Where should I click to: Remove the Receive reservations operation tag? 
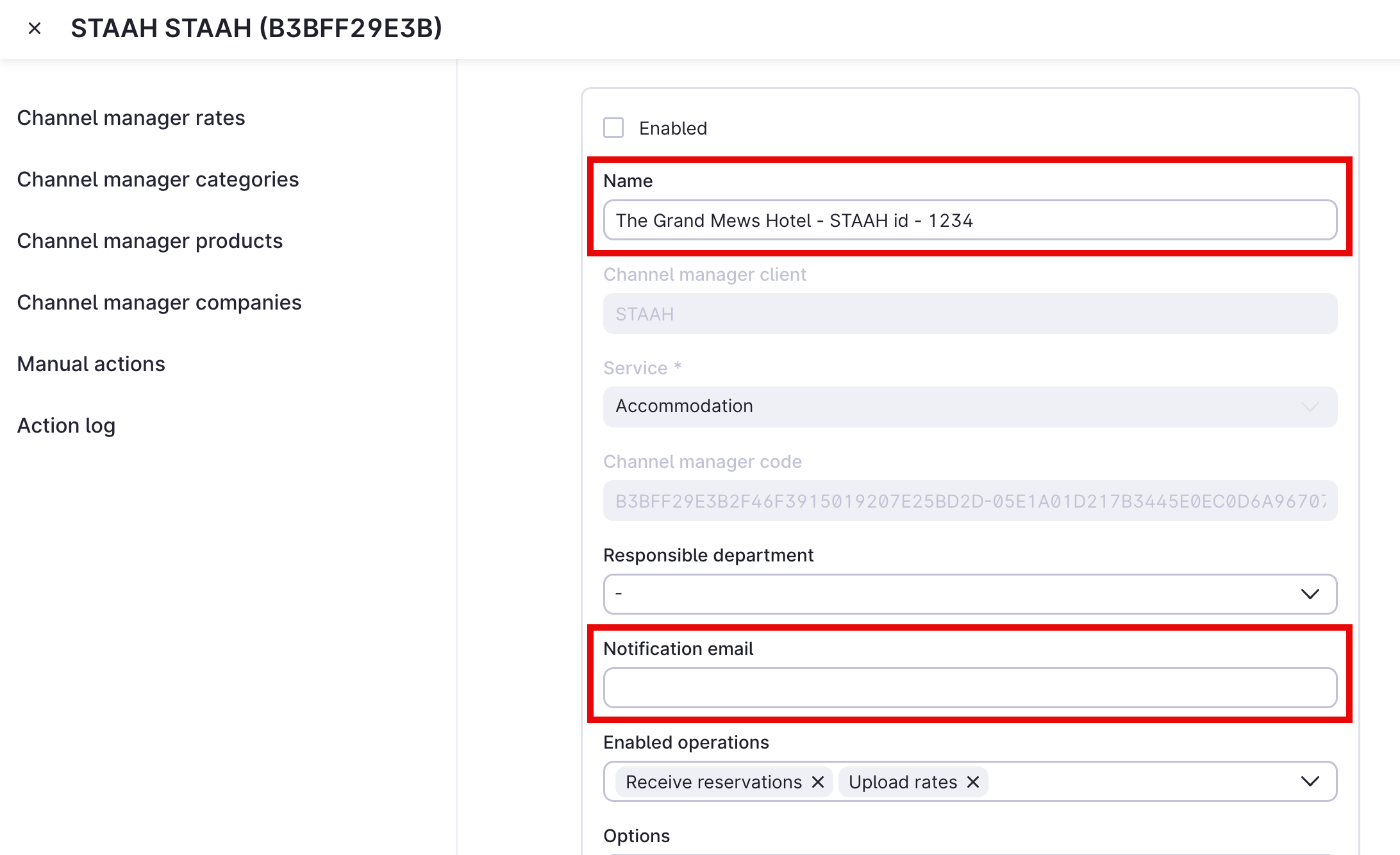[818, 782]
